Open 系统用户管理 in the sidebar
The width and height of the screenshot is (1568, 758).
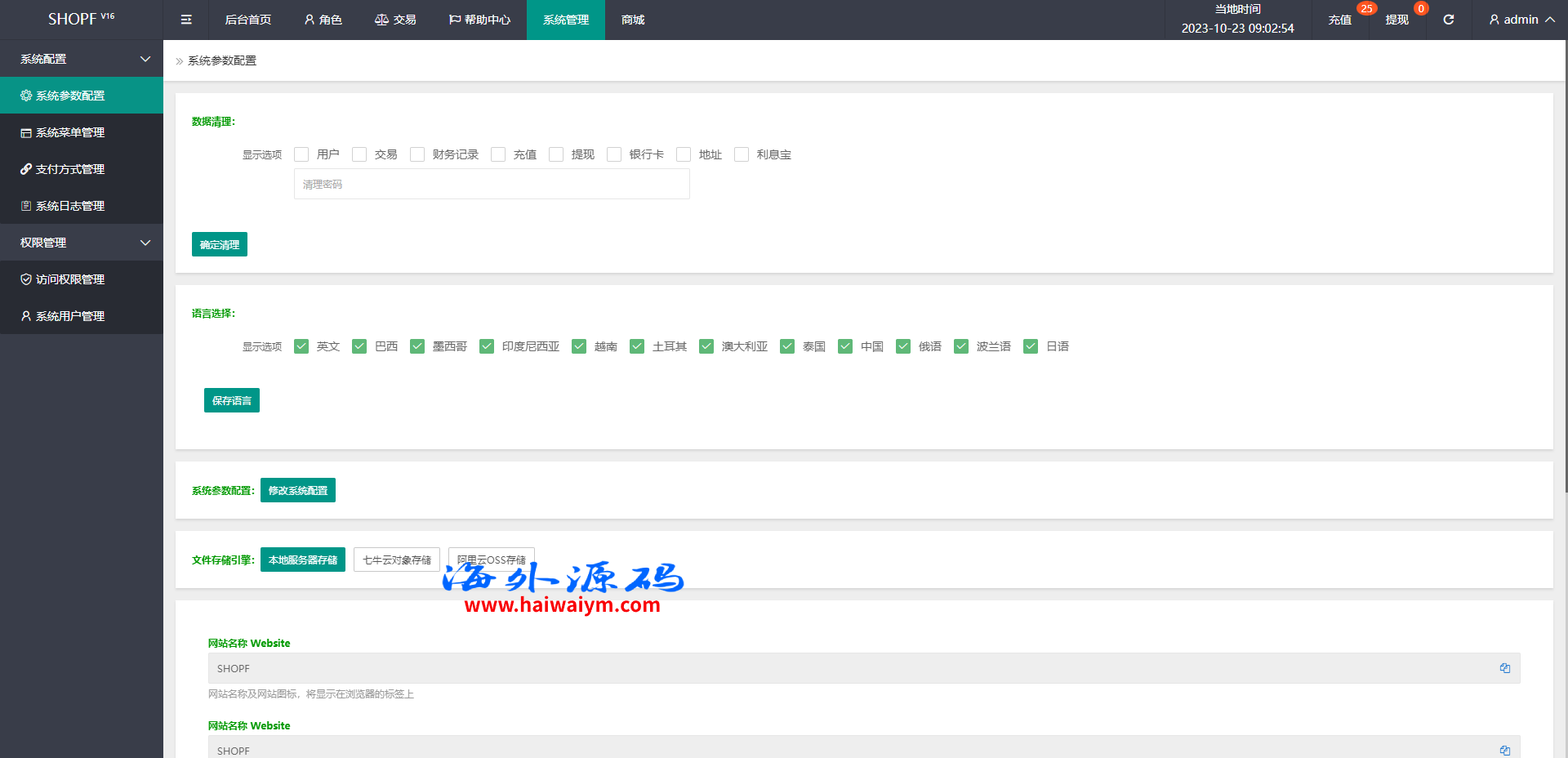(x=69, y=316)
